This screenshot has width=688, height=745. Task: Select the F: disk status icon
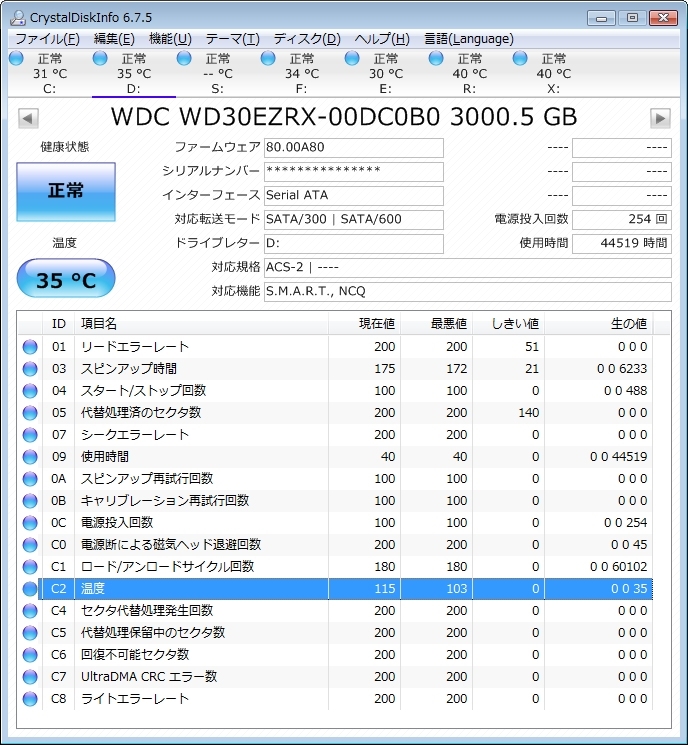point(268,58)
